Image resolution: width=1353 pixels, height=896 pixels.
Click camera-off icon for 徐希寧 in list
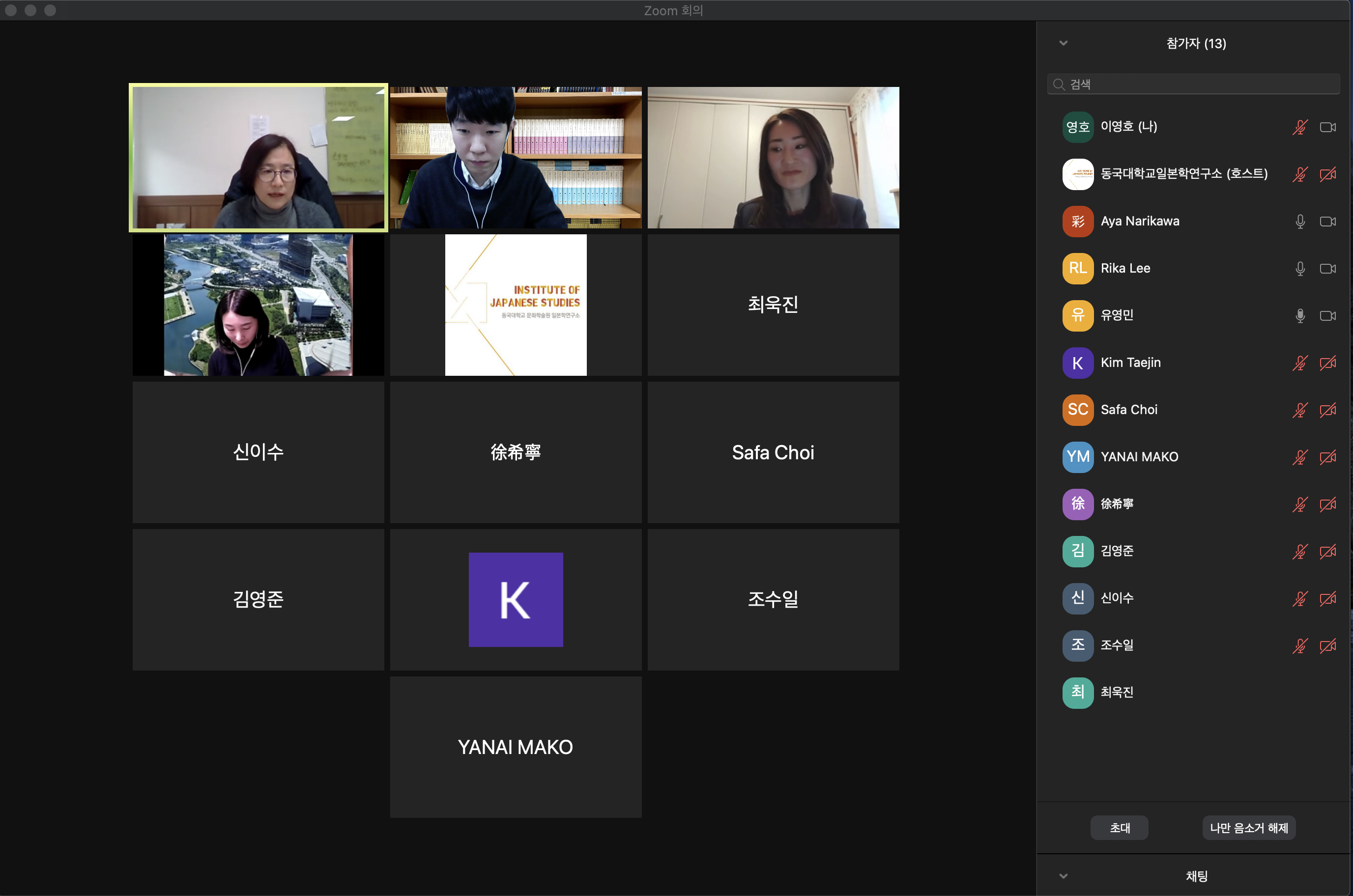(1327, 504)
